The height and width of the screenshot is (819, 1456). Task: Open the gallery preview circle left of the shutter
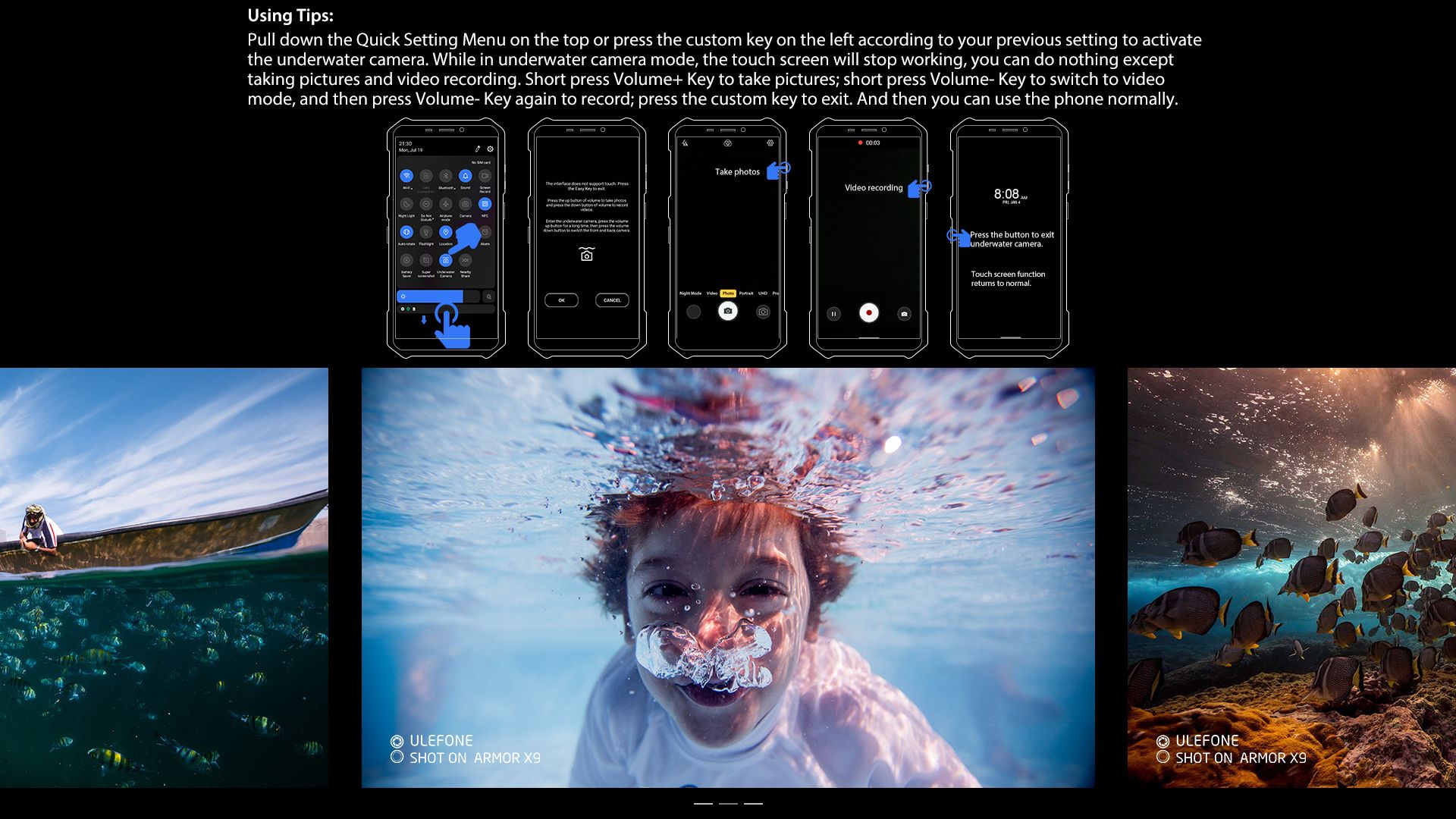tap(693, 312)
